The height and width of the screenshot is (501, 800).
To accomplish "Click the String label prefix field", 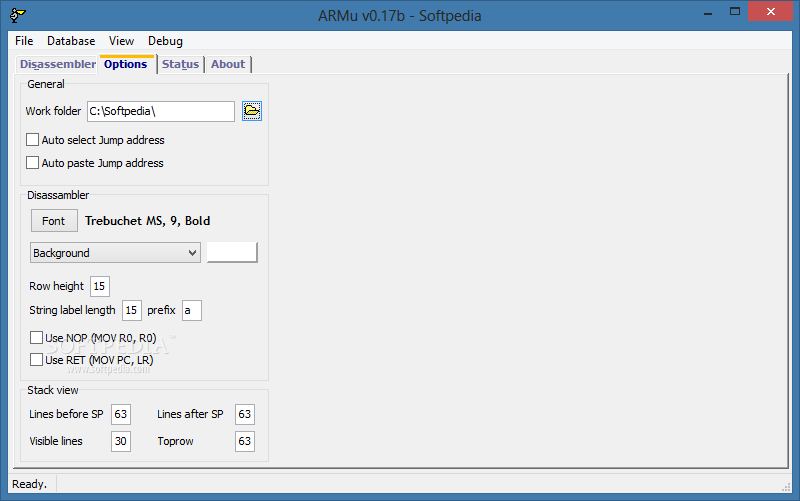I will click(192, 310).
